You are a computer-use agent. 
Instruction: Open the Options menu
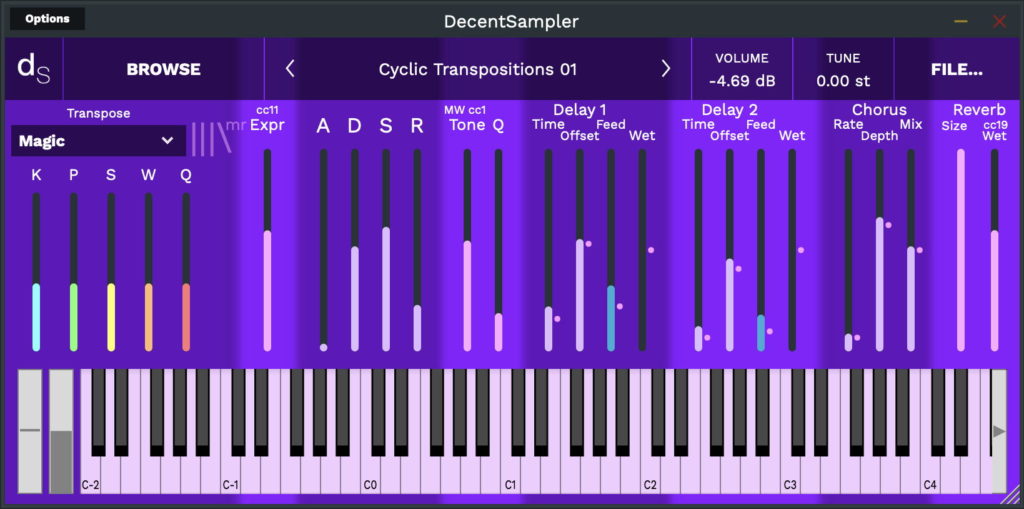click(47, 18)
